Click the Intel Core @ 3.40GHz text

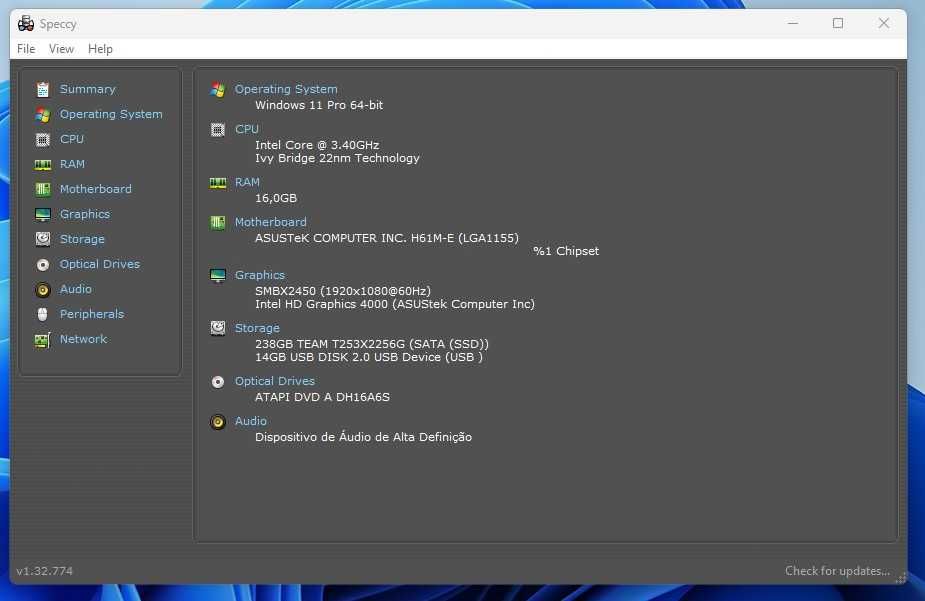coord(317,145)
